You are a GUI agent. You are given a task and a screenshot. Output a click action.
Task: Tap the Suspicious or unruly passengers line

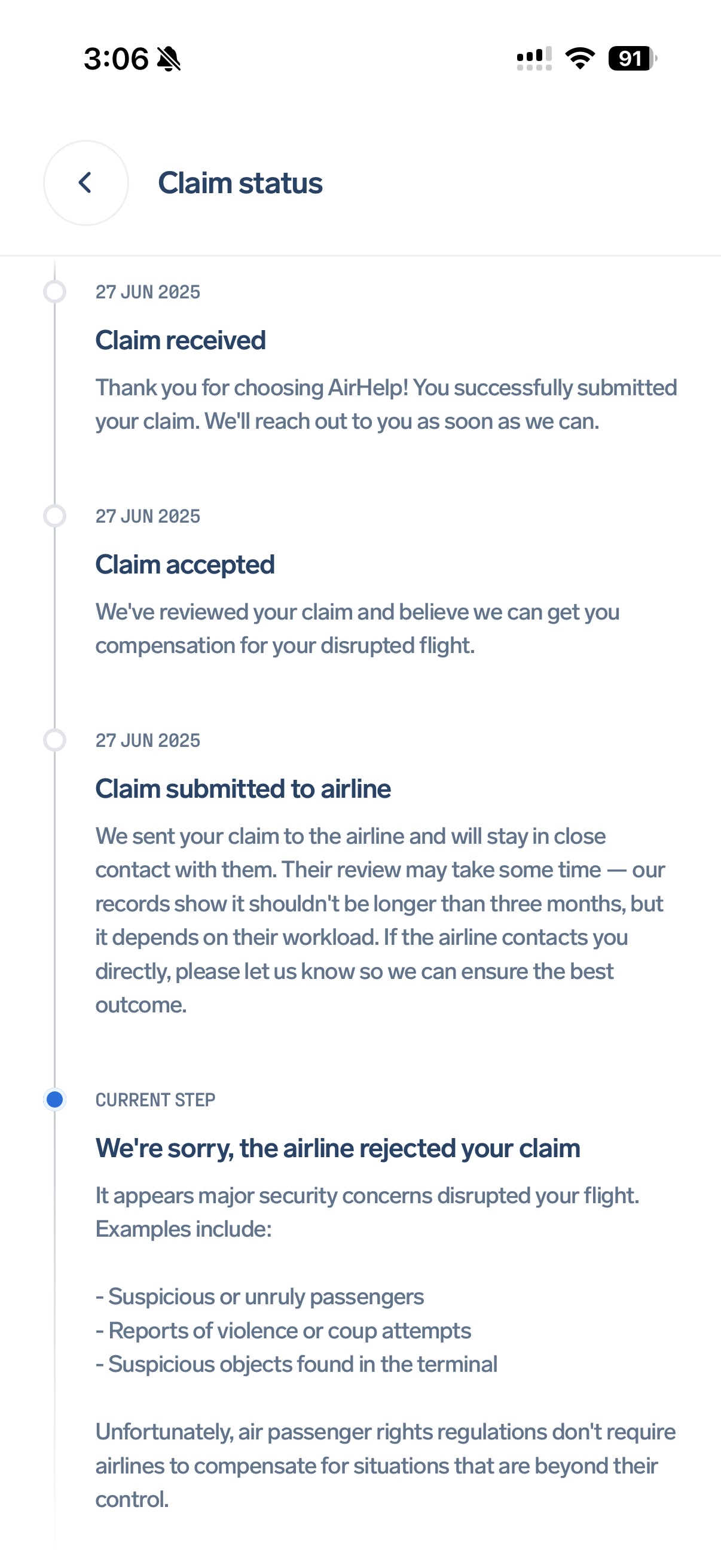tap(260, 1297)
